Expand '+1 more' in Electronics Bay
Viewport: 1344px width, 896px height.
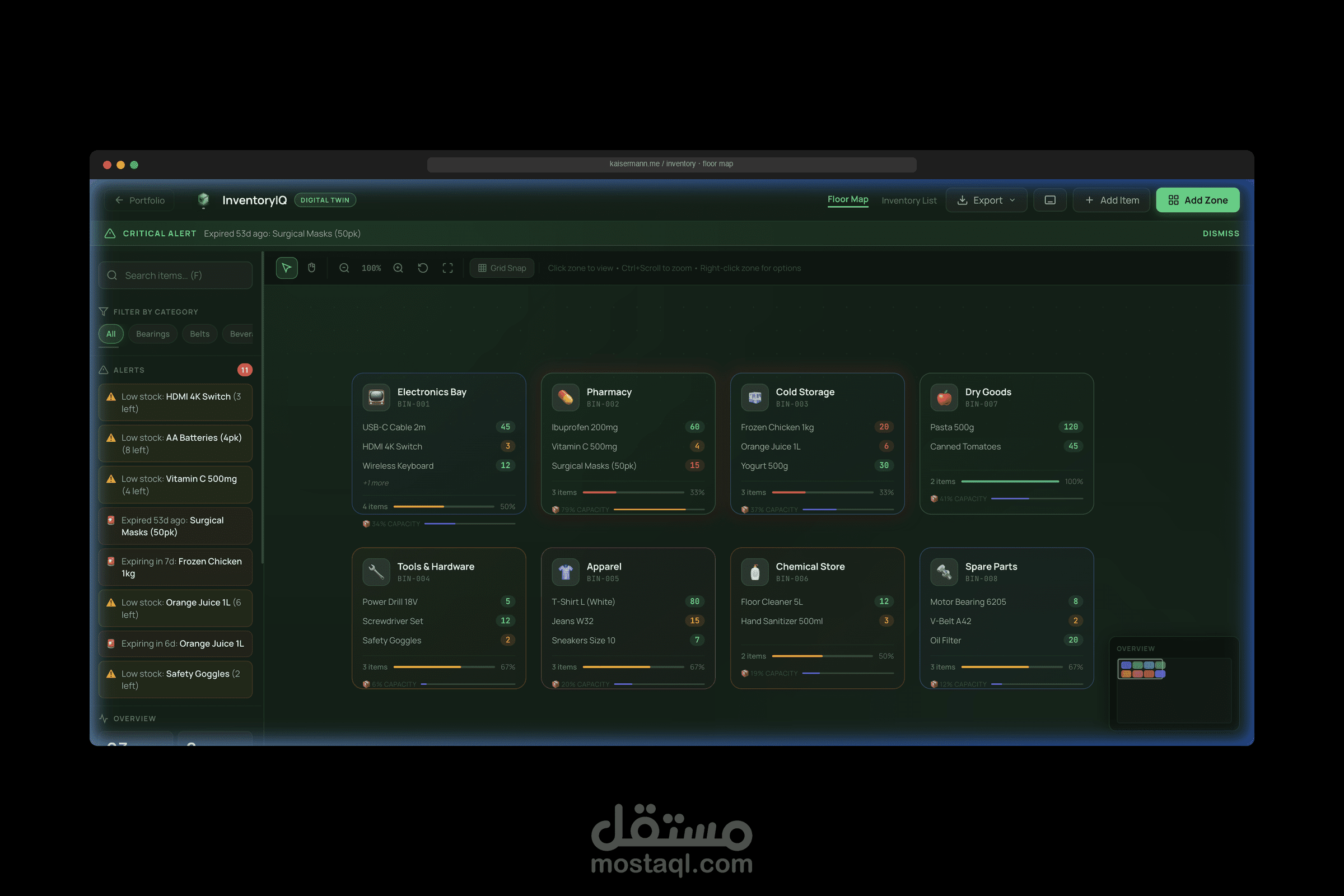(375, 483)
